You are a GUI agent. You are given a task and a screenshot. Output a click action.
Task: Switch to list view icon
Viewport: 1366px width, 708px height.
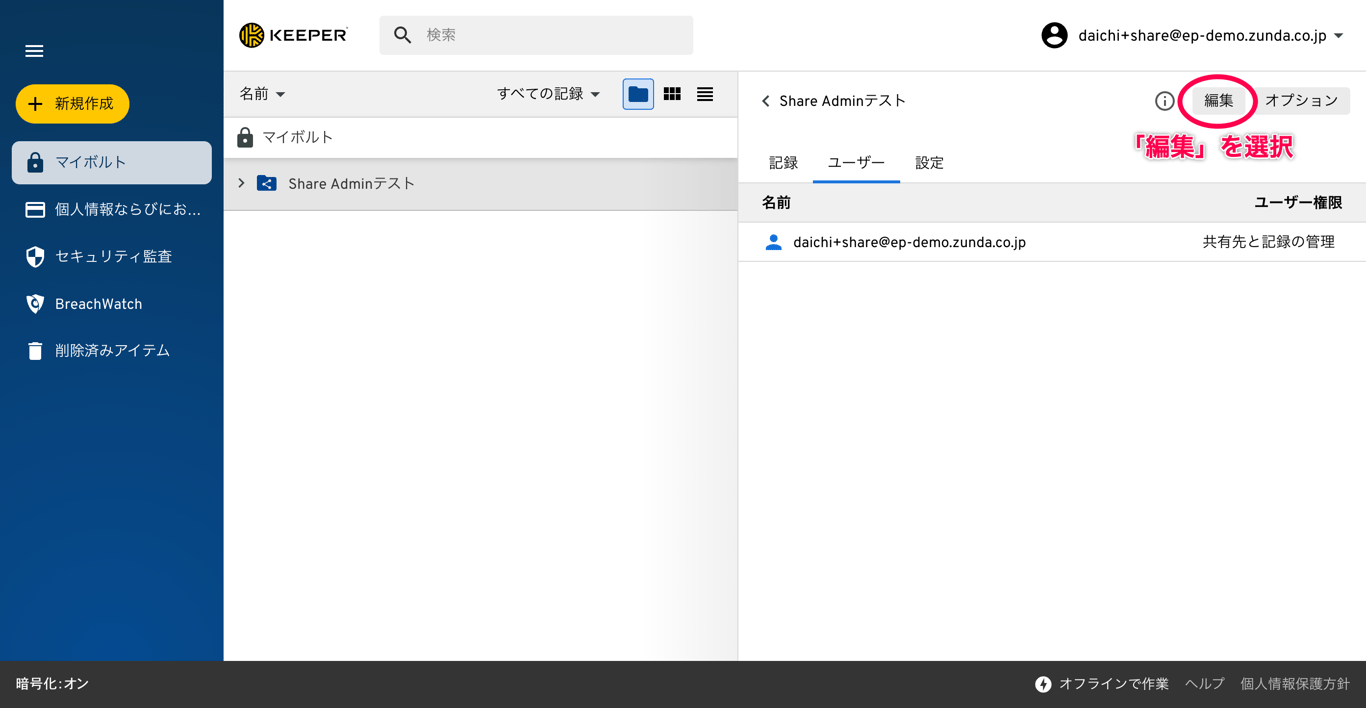click(704, 93)
